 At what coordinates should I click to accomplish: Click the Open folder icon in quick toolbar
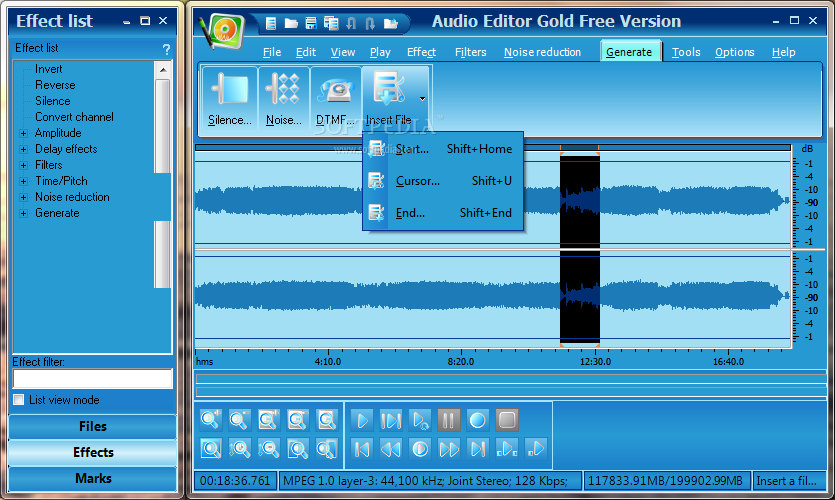[291, 23]
